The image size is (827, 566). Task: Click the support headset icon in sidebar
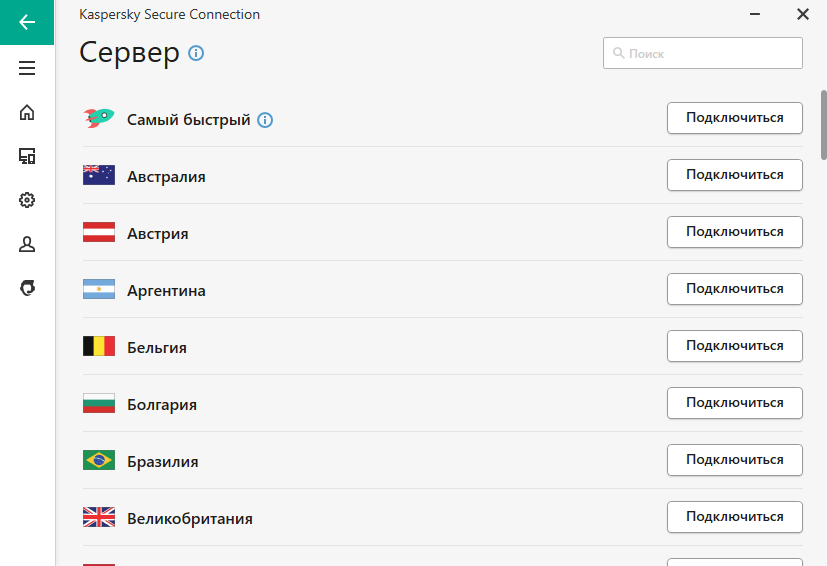(27, 288)
